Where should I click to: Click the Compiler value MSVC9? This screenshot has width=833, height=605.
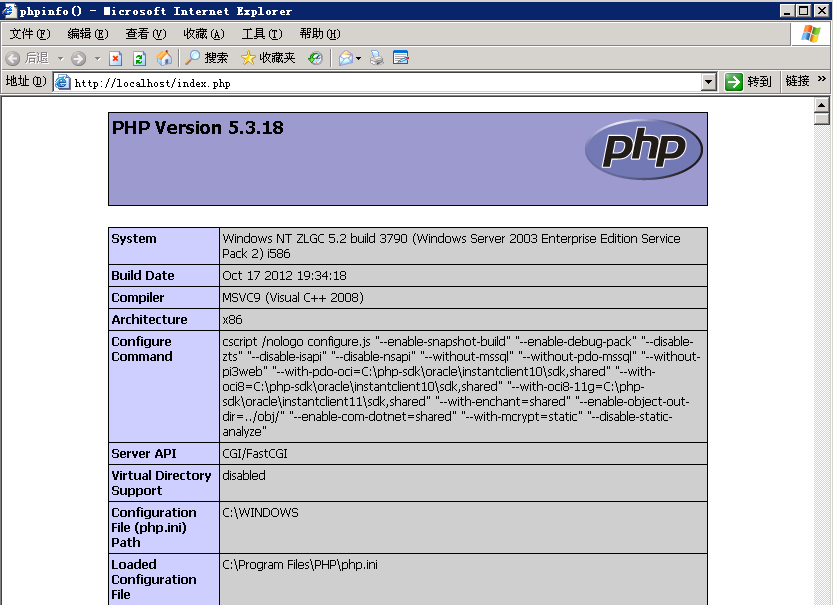coord(293,297)
